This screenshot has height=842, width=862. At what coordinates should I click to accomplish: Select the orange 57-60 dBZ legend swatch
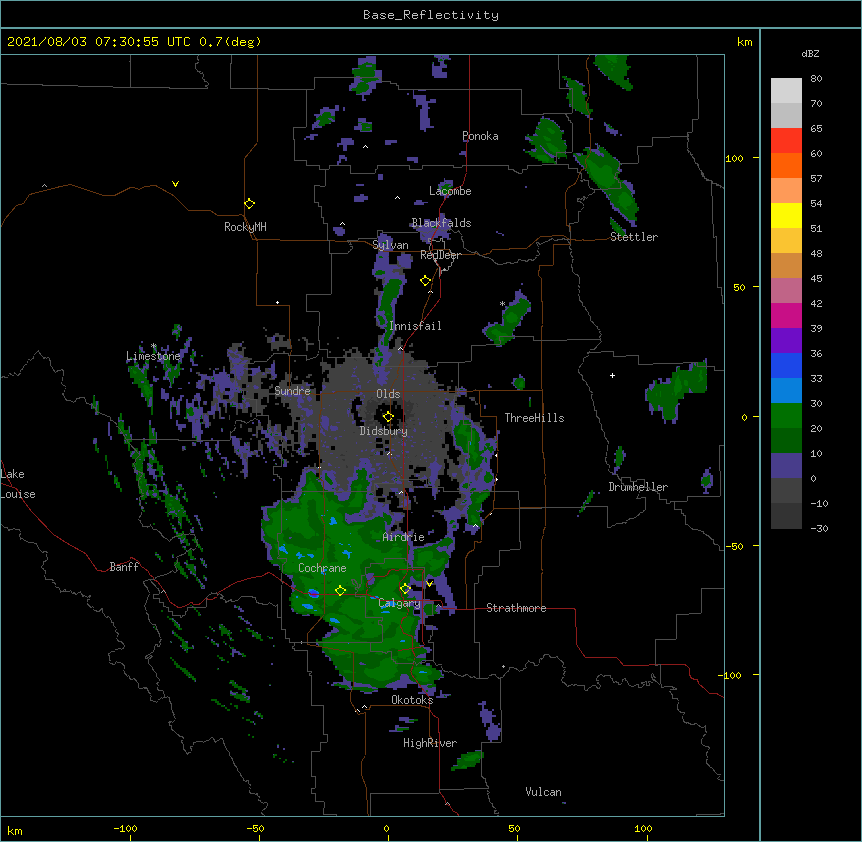786,165
